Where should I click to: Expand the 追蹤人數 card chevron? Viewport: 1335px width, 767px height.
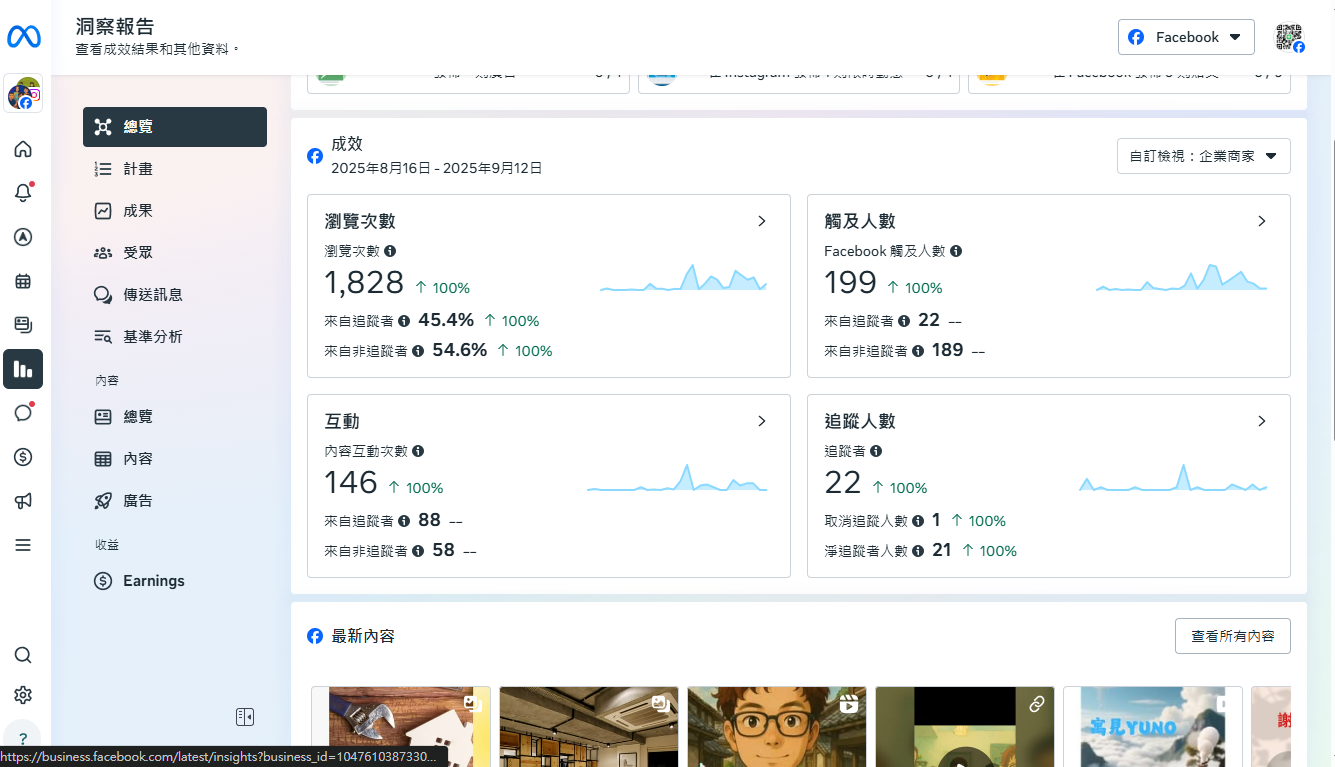pyautogui.click(x=1262, y=421)
